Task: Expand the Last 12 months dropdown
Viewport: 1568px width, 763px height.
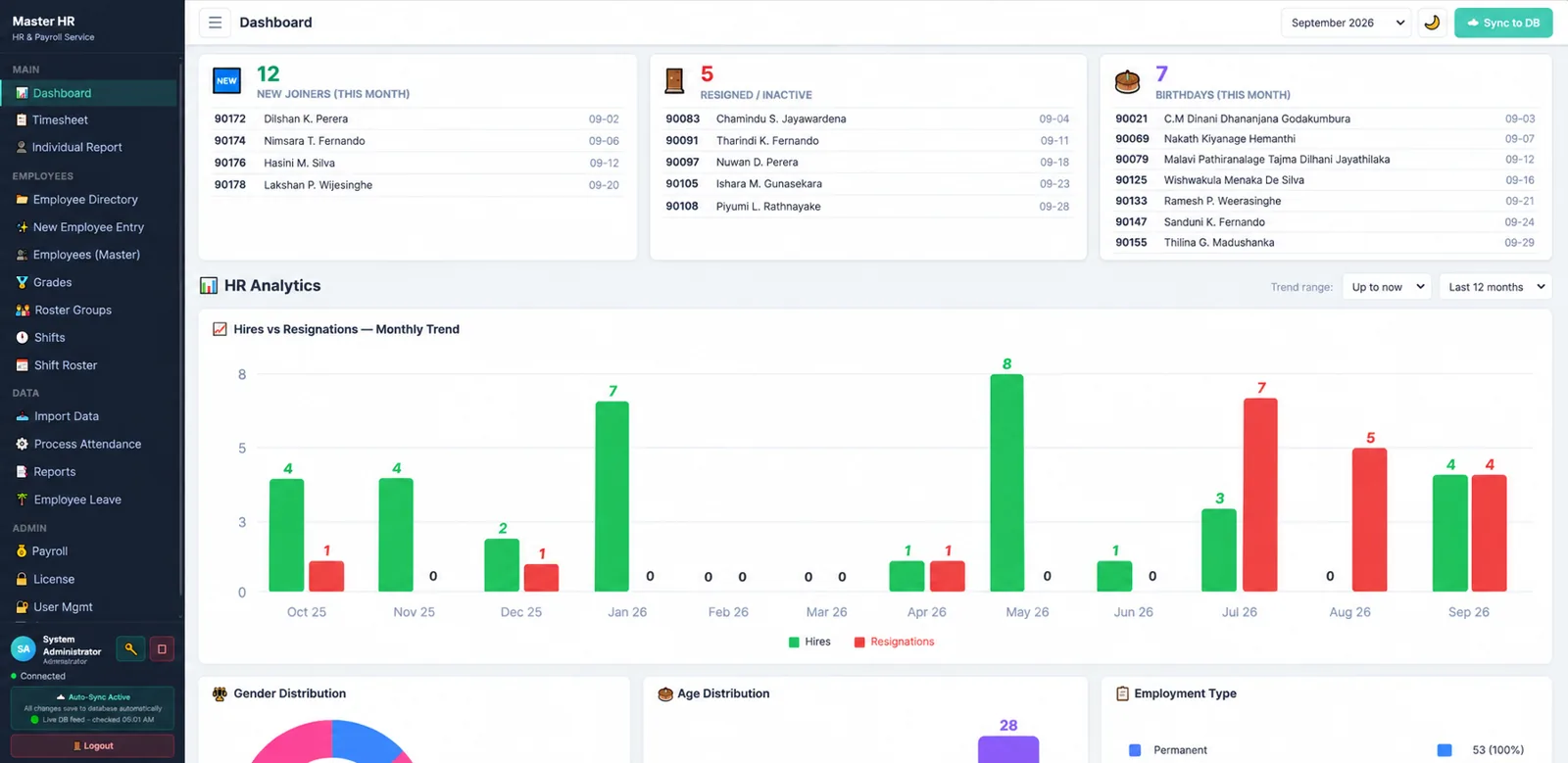Action: (x=1495, y=287)
